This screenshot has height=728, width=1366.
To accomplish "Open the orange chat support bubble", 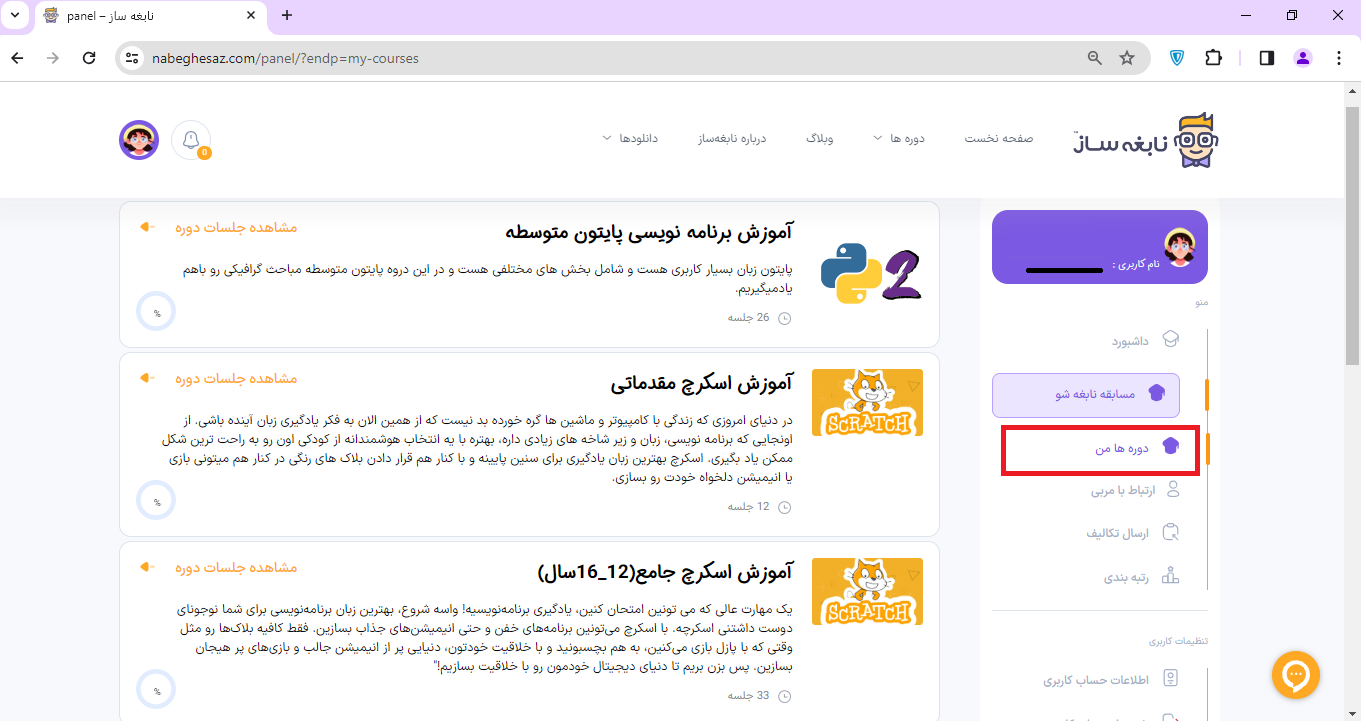I will tap(1296, 675).
